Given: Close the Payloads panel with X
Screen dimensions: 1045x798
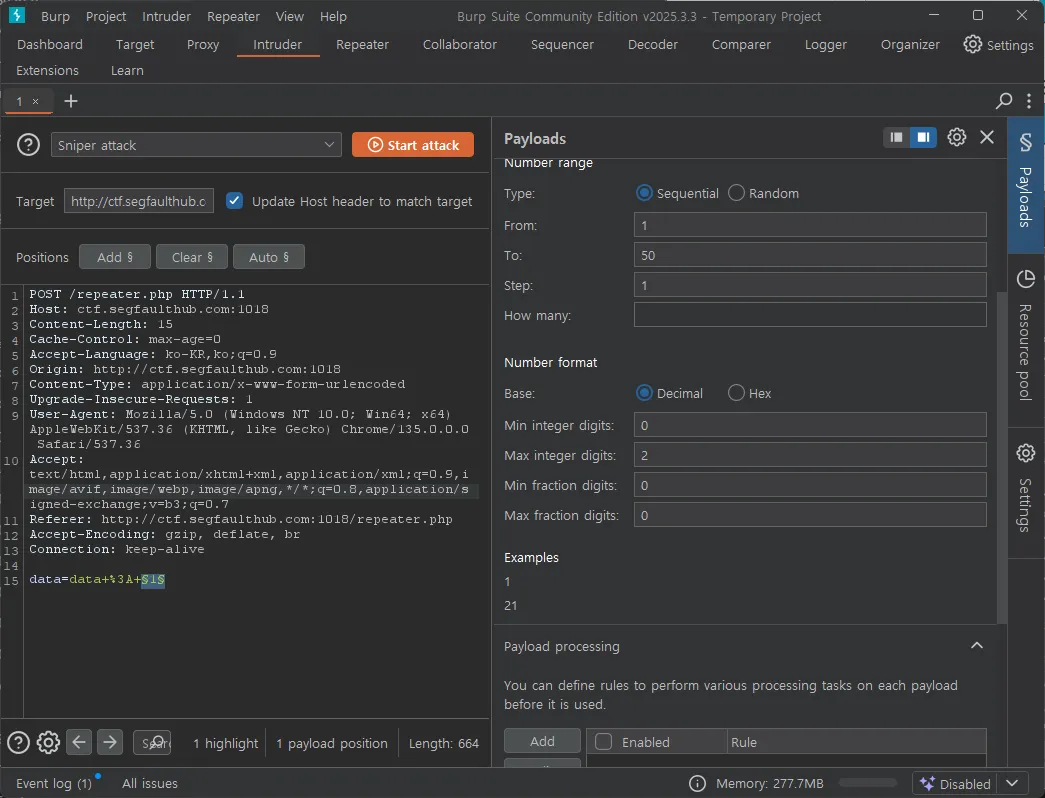Looking at the screenshot, I should click(987, 138).
